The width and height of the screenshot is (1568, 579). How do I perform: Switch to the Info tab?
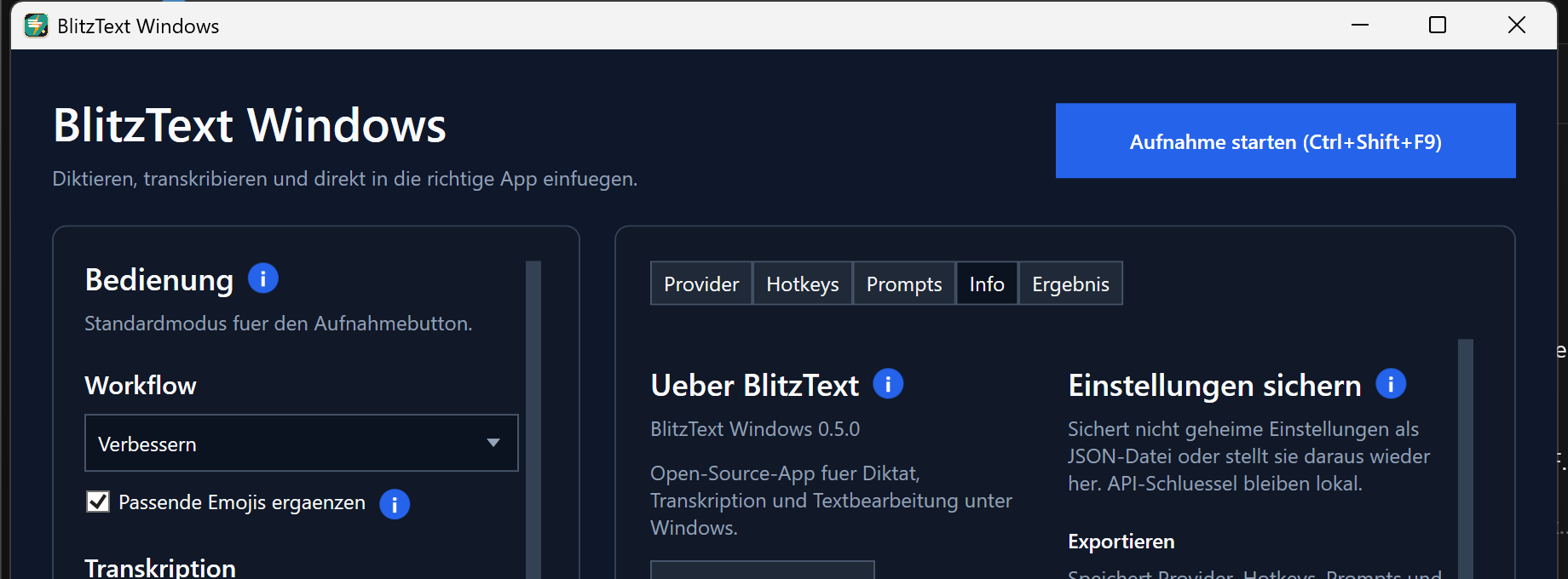987,284
